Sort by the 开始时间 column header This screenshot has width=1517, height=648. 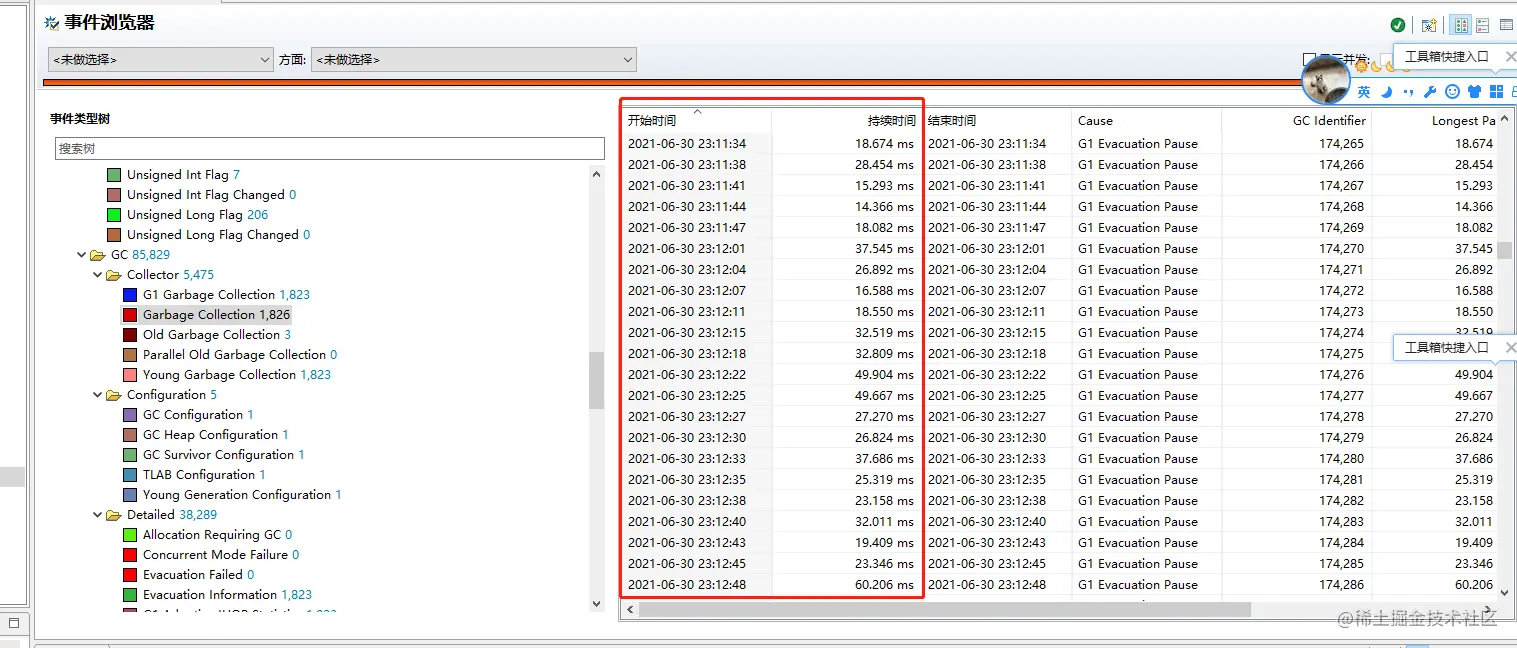(697, 120)
